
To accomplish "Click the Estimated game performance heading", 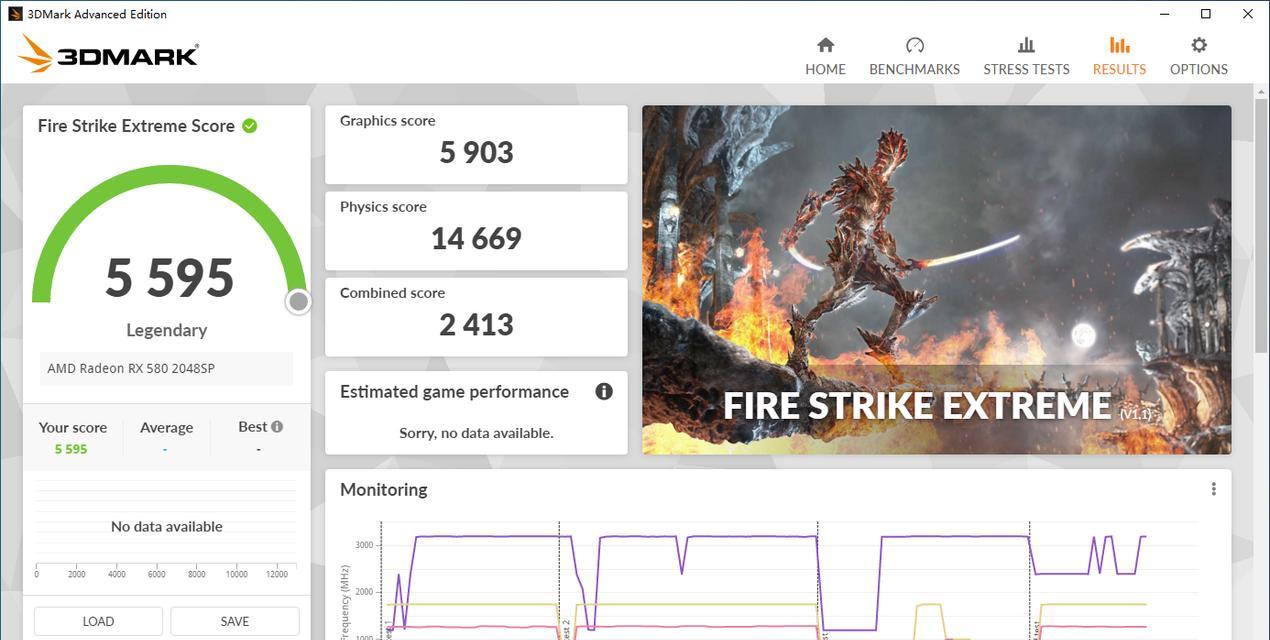I will tap(454, 392).
